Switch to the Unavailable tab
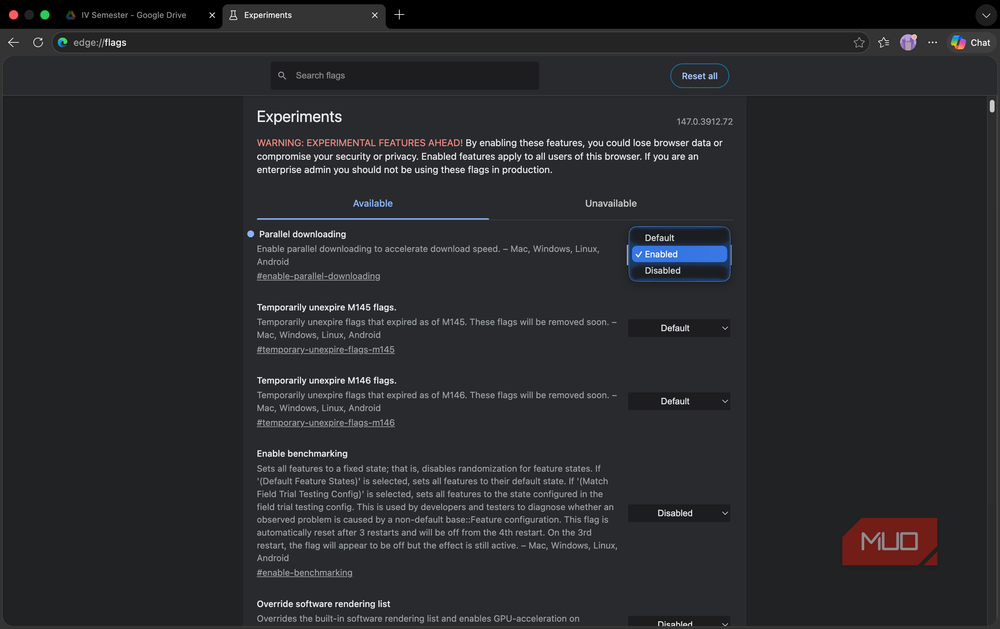 [x=610, y=204]
